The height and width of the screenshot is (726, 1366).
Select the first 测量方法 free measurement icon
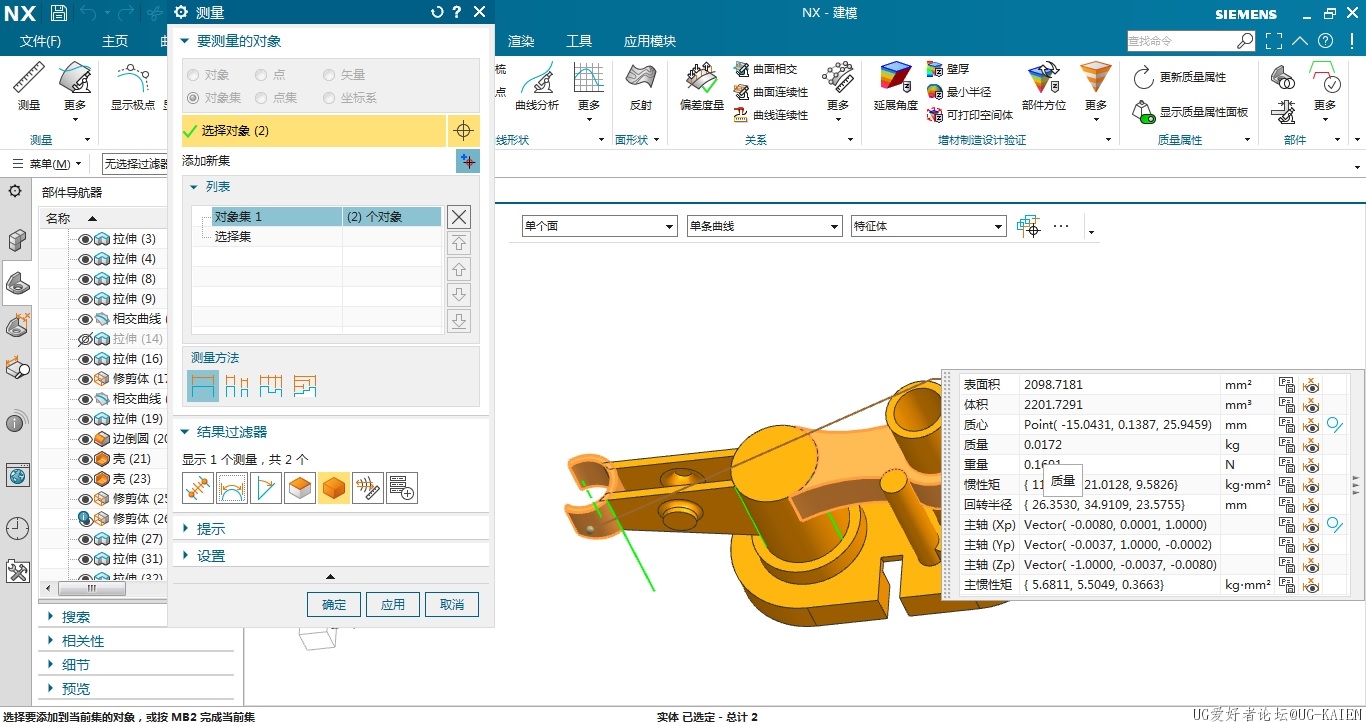[x=203, y=385]
